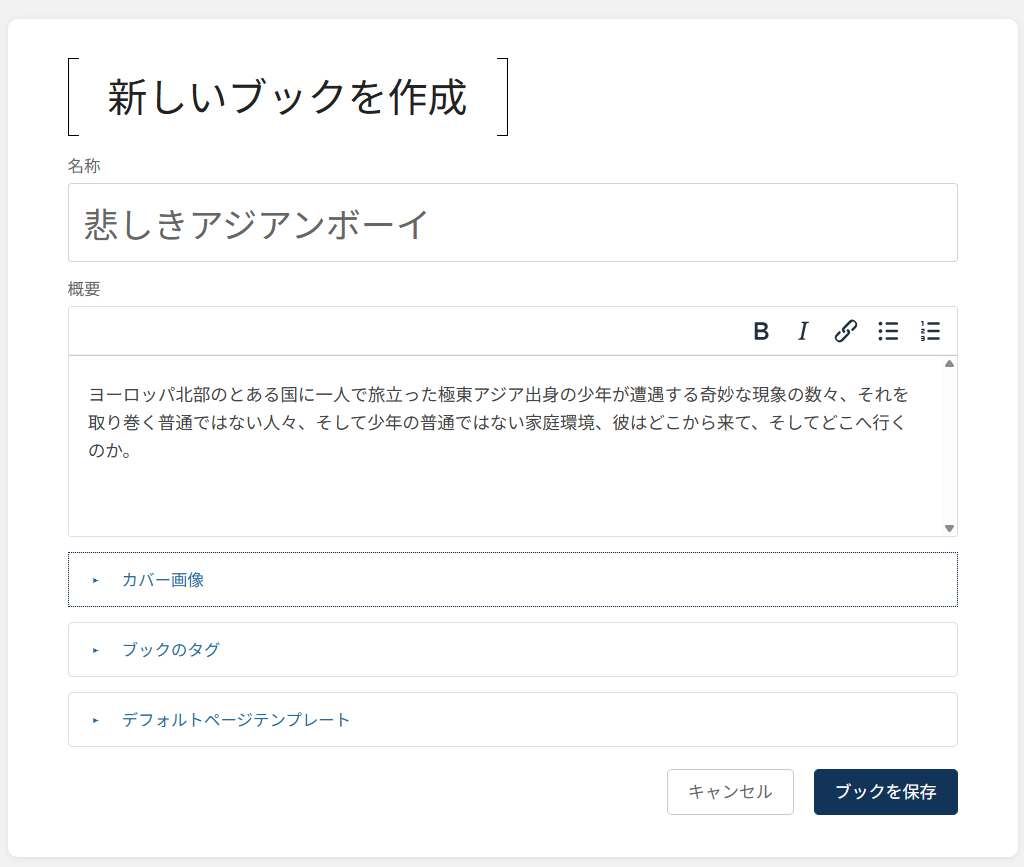
Task: Click the scrollbar up arrow in description
Action: pyautogui.click(x=949, y=364)
